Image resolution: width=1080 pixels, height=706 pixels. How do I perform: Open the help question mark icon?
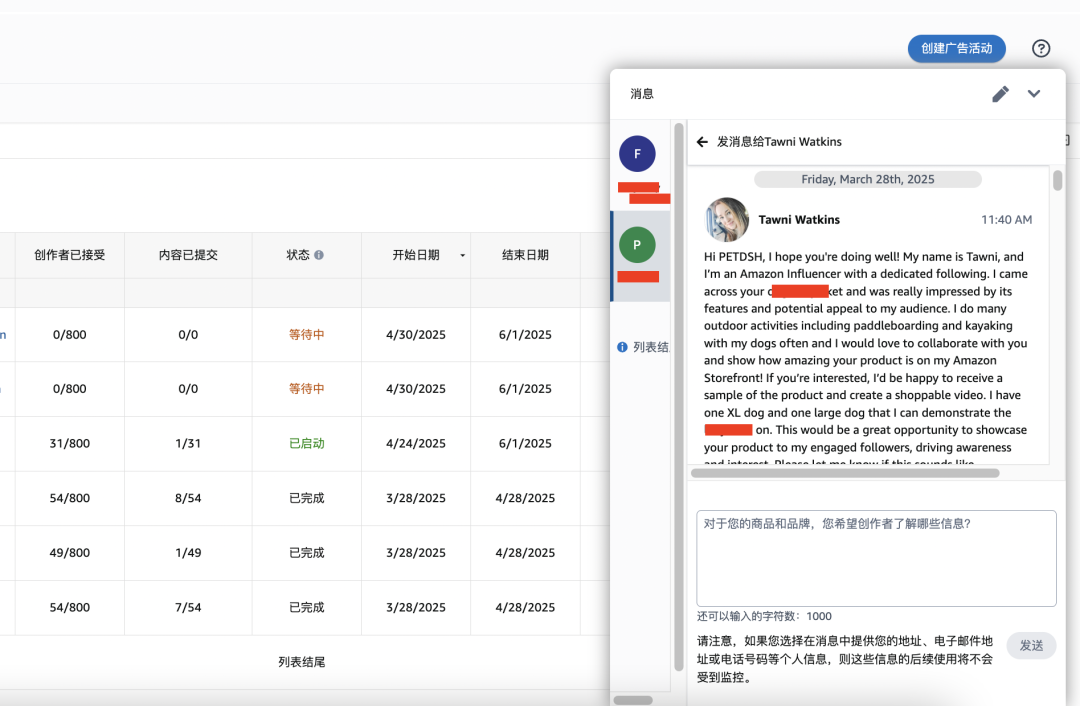click(x=1041, y=48)
